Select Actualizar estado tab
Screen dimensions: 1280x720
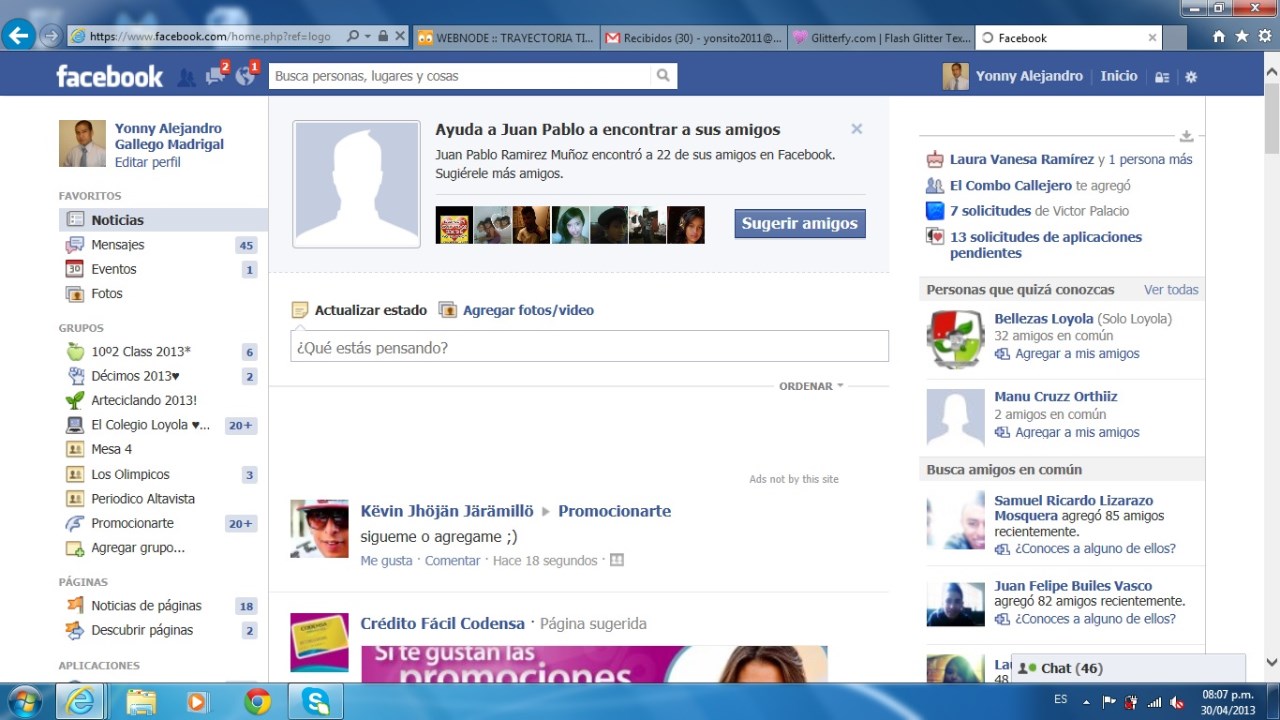pos(360,310)
